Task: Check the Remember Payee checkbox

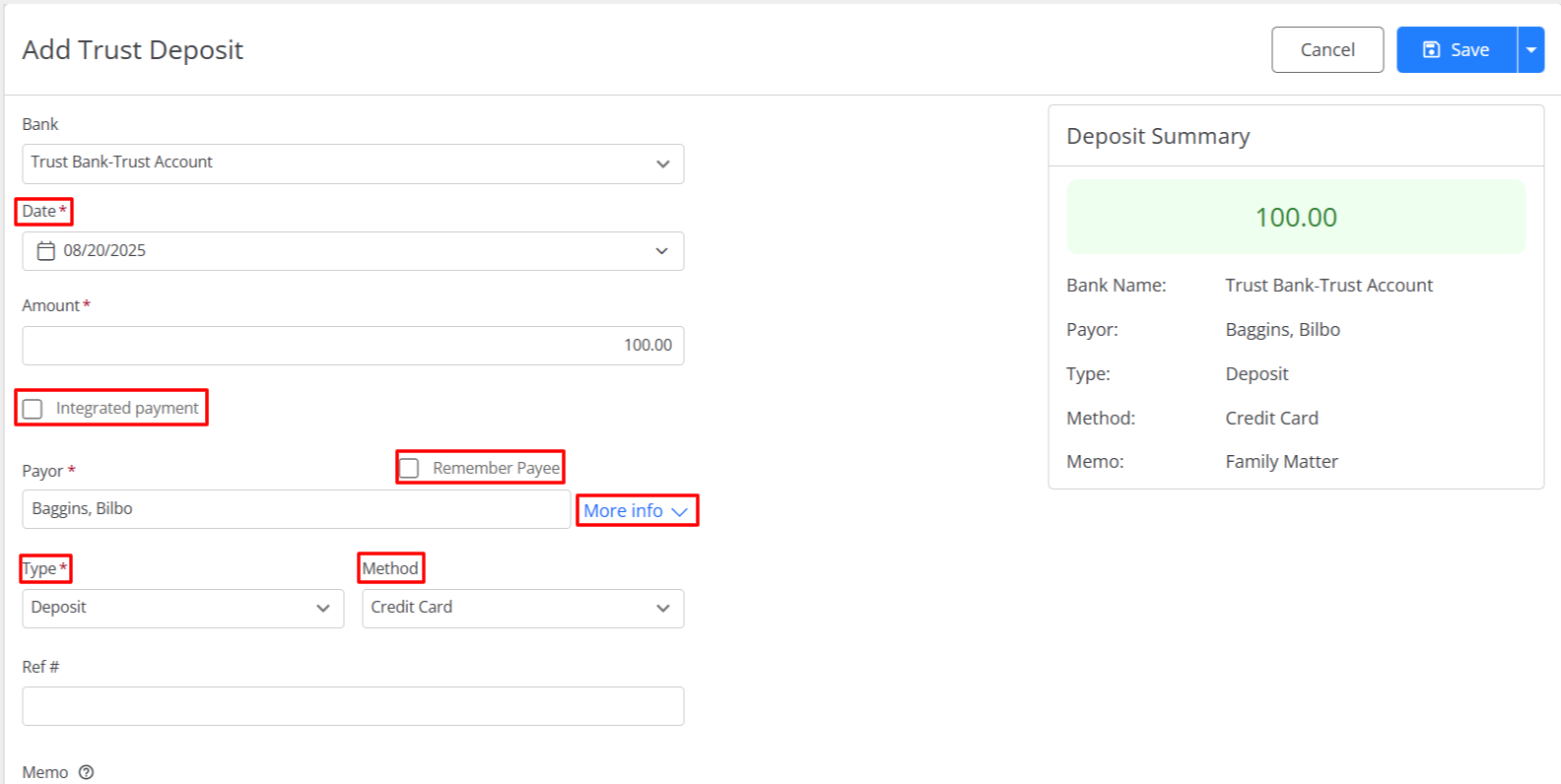Action: (x=409, y=468)
